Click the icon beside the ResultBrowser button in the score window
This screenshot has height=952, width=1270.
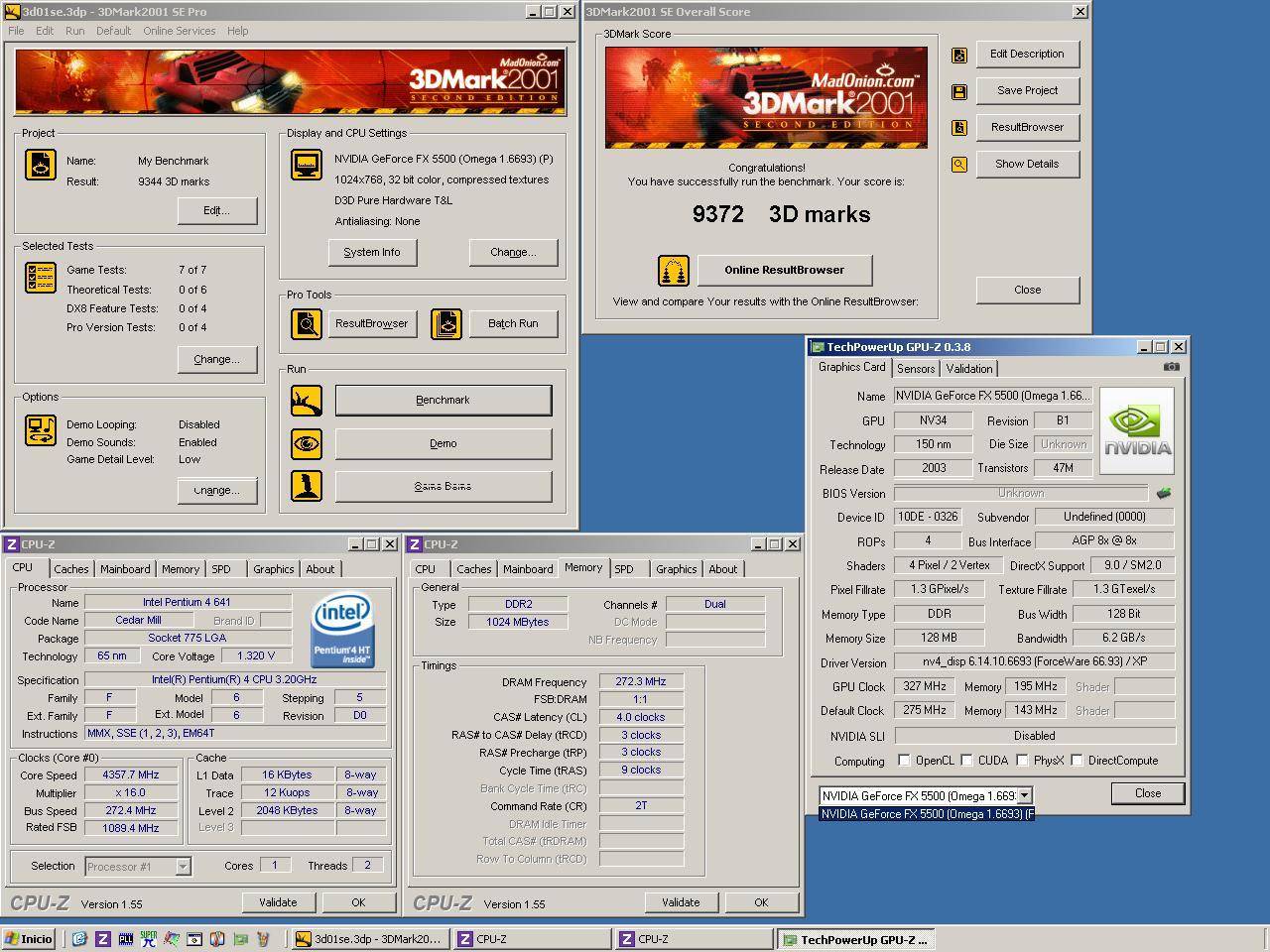point(959,128)
